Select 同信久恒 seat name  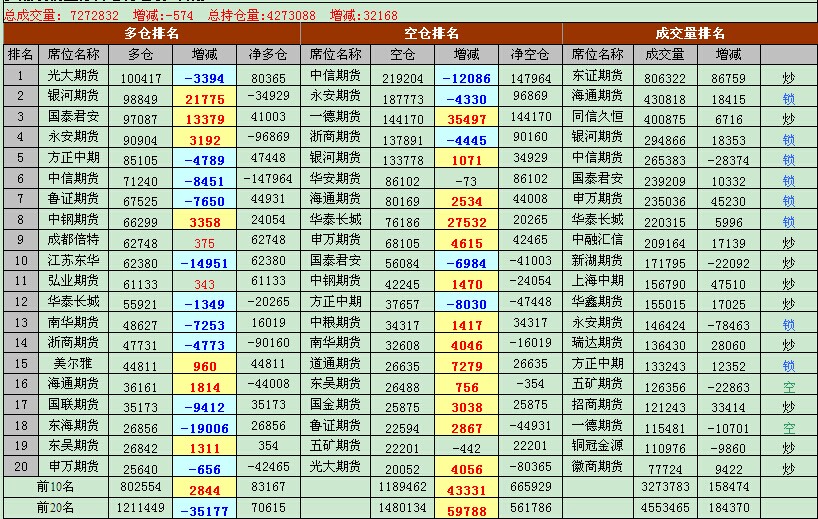point(597,116)
